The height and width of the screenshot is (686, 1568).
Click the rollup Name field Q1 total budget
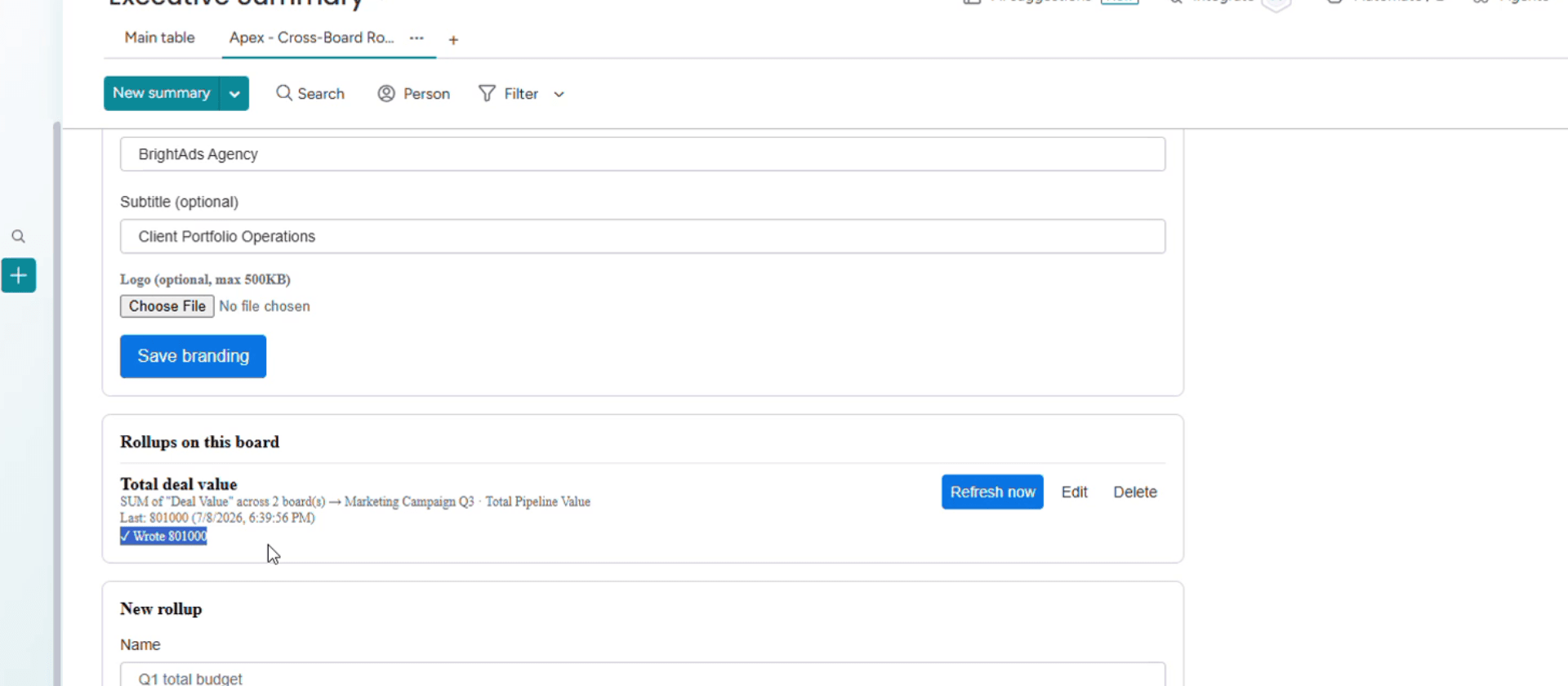coord(643,675)
